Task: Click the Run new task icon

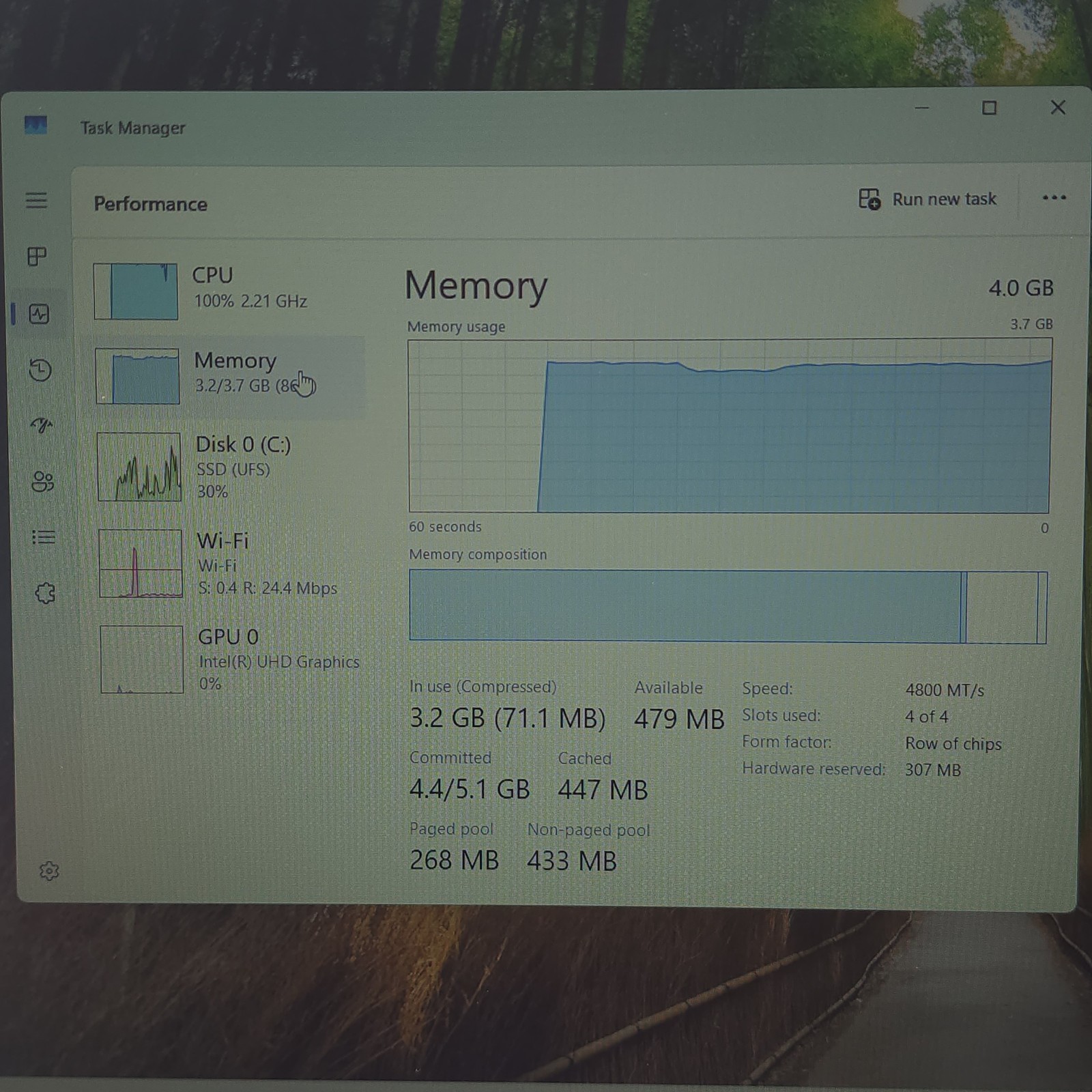Action: coord(869,199)
